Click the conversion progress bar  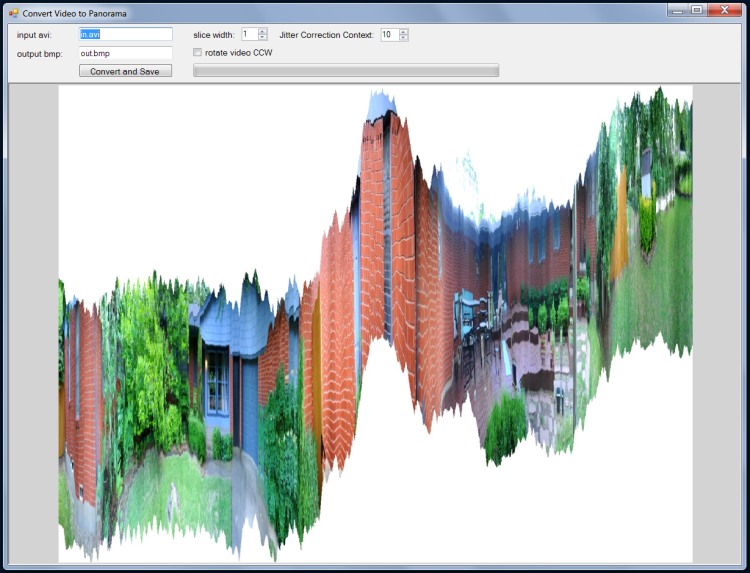tap(345, 71)
